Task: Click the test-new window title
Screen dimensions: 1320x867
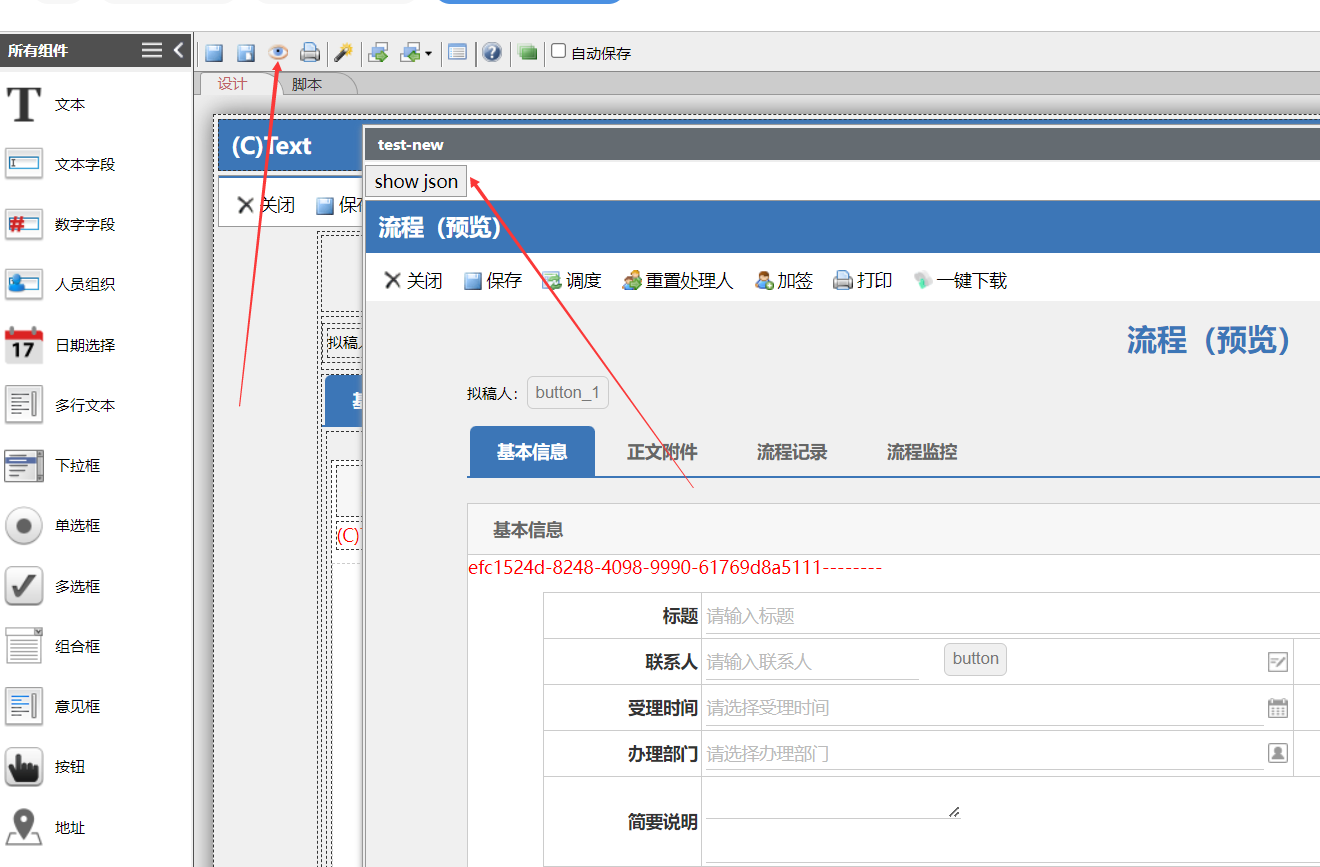Action: 411,145
